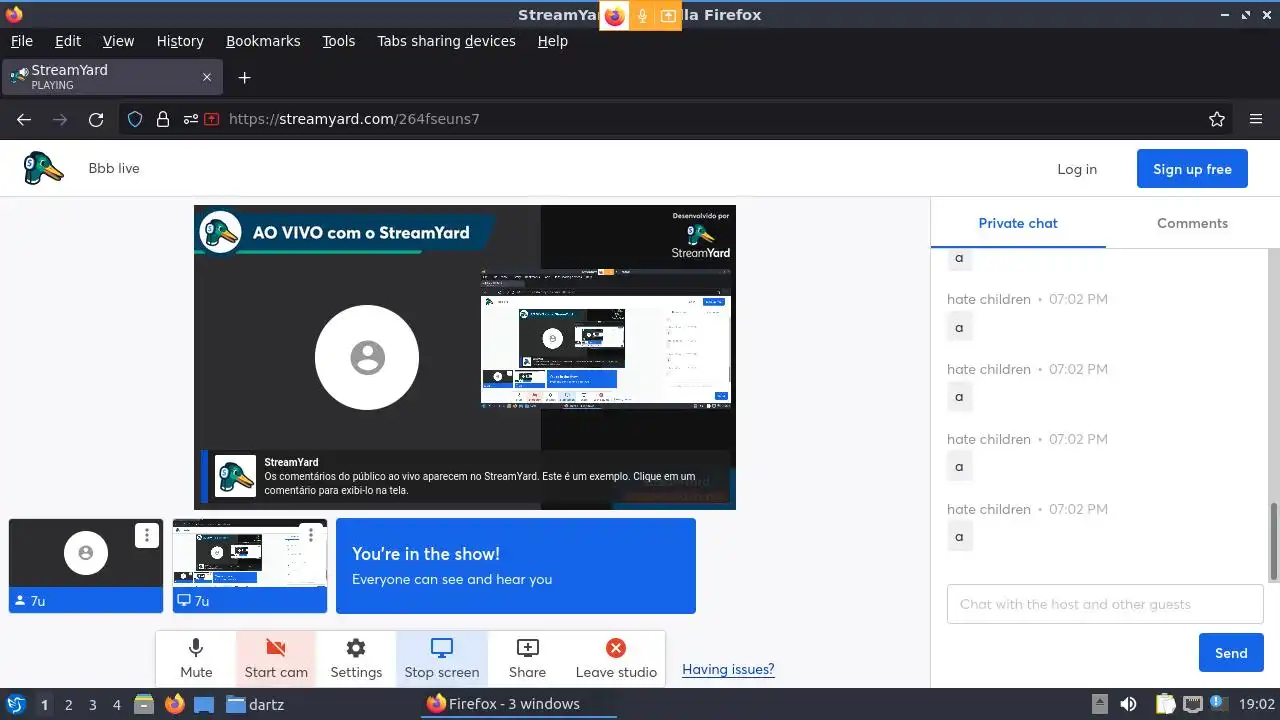The height and width of the screenshot is (720, 1280).
Task: Click the Firefox icon in sharing indicator
Action: point(614,16)
